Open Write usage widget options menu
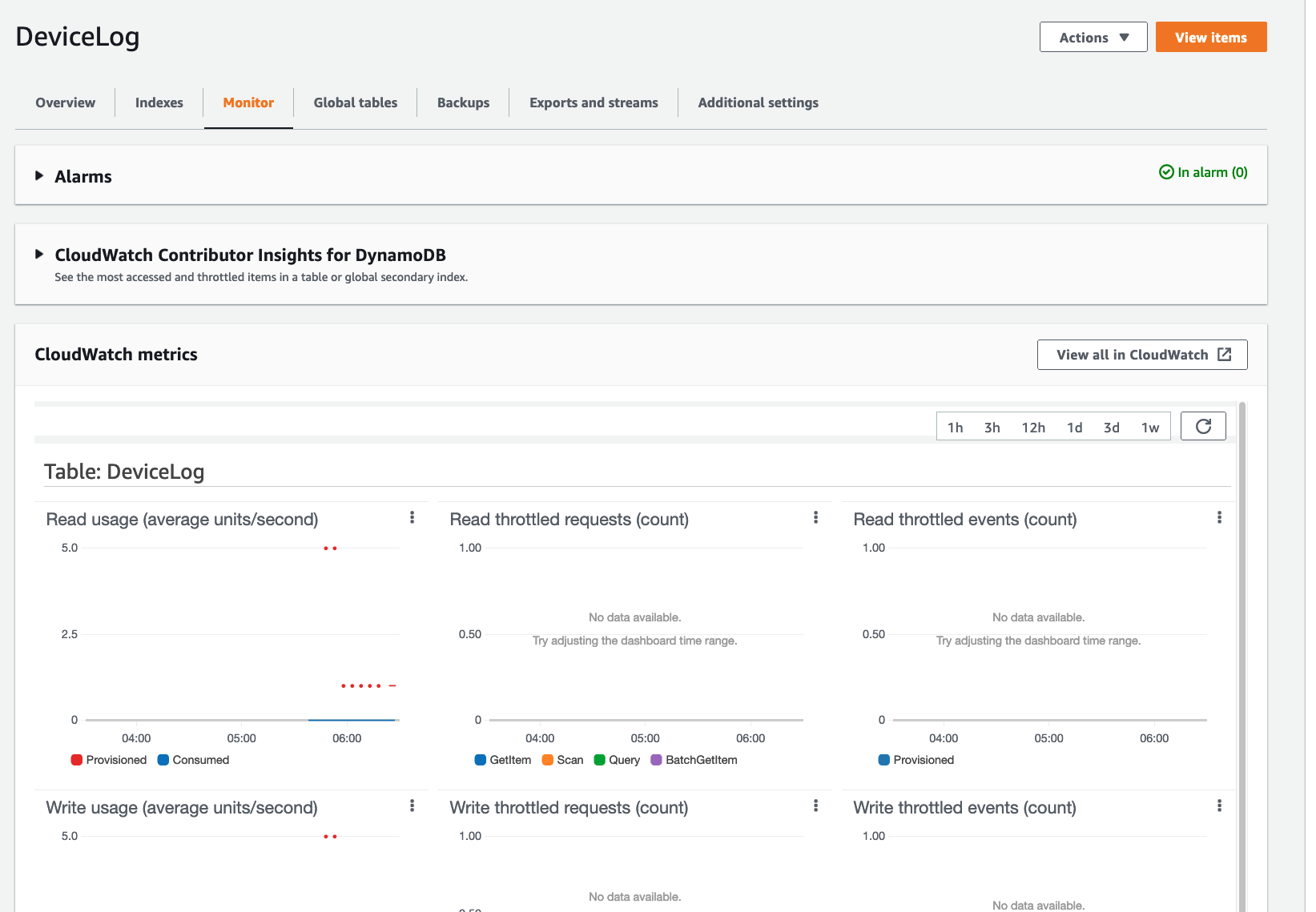Screen dimensions: 1316x912 tap(413, 806)
